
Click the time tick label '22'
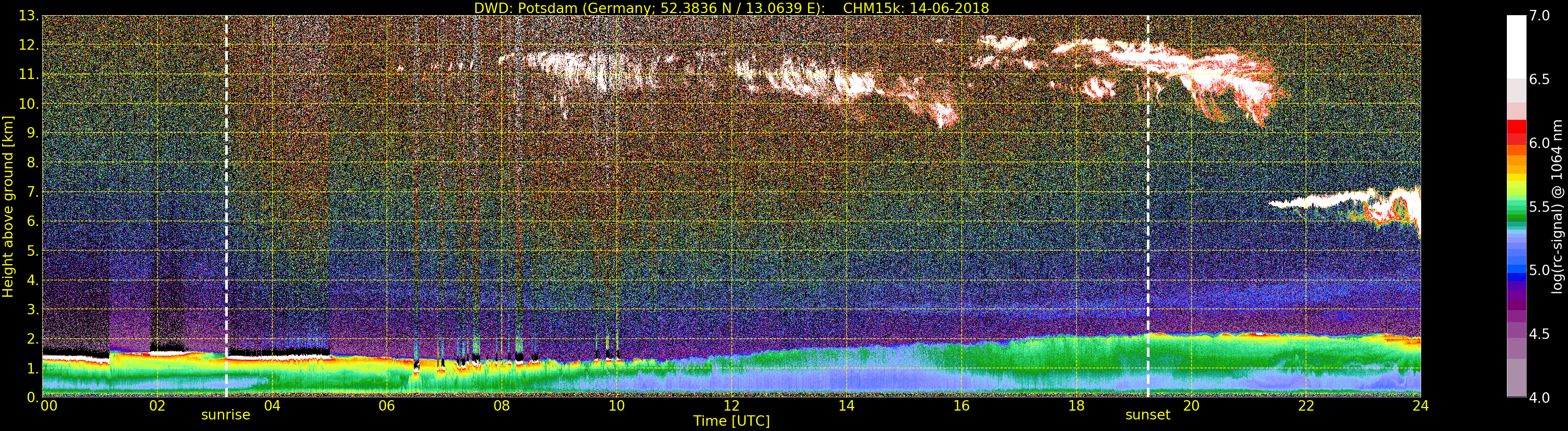1306,406
